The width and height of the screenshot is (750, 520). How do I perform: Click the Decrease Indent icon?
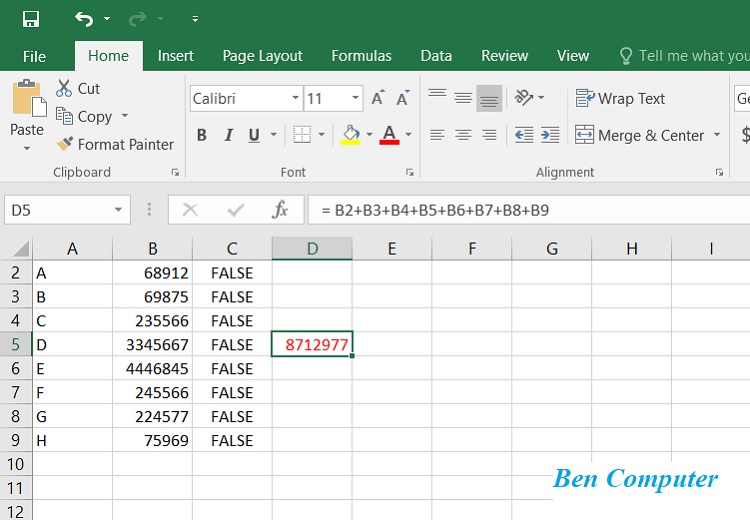click(x=524, y=135)
